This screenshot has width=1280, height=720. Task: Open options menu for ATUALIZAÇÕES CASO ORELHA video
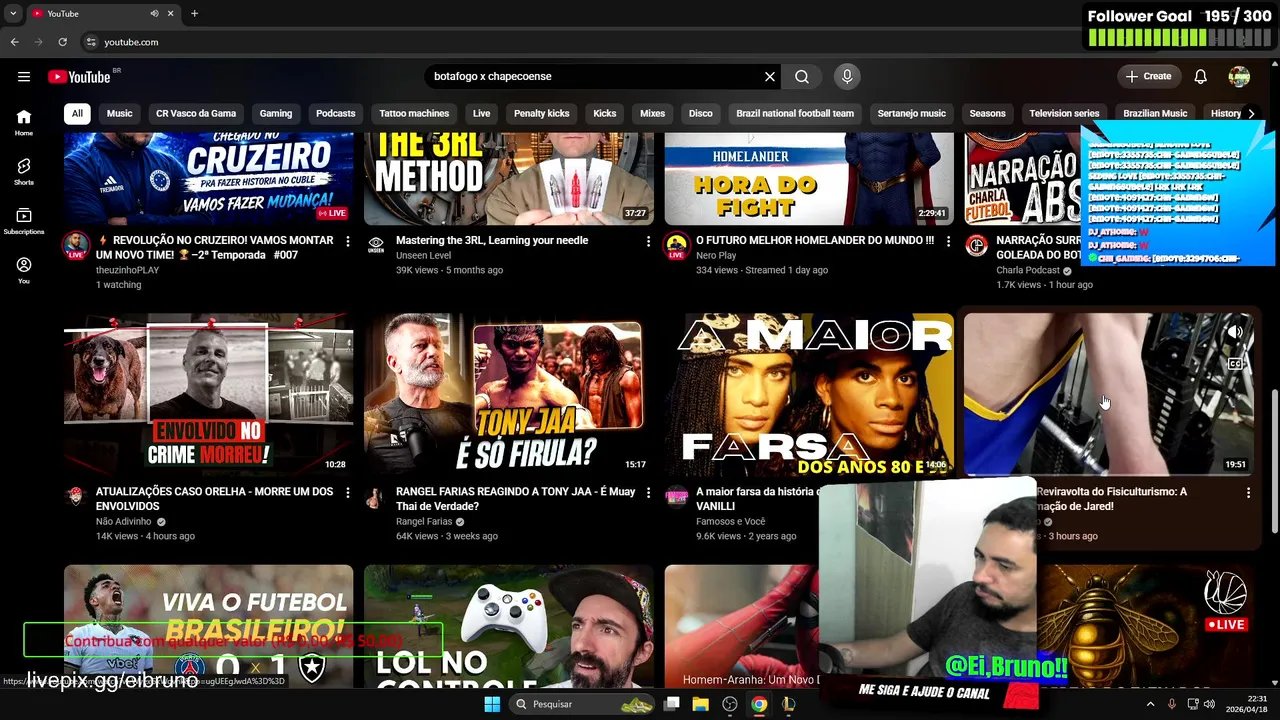[348, 492]
